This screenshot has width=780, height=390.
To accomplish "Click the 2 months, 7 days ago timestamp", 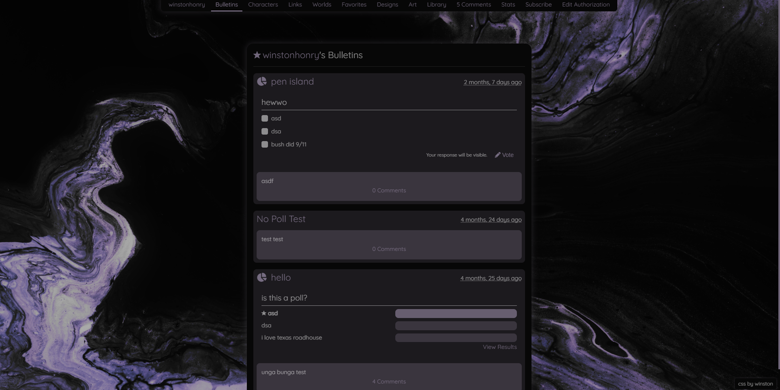I will (492, 82).
